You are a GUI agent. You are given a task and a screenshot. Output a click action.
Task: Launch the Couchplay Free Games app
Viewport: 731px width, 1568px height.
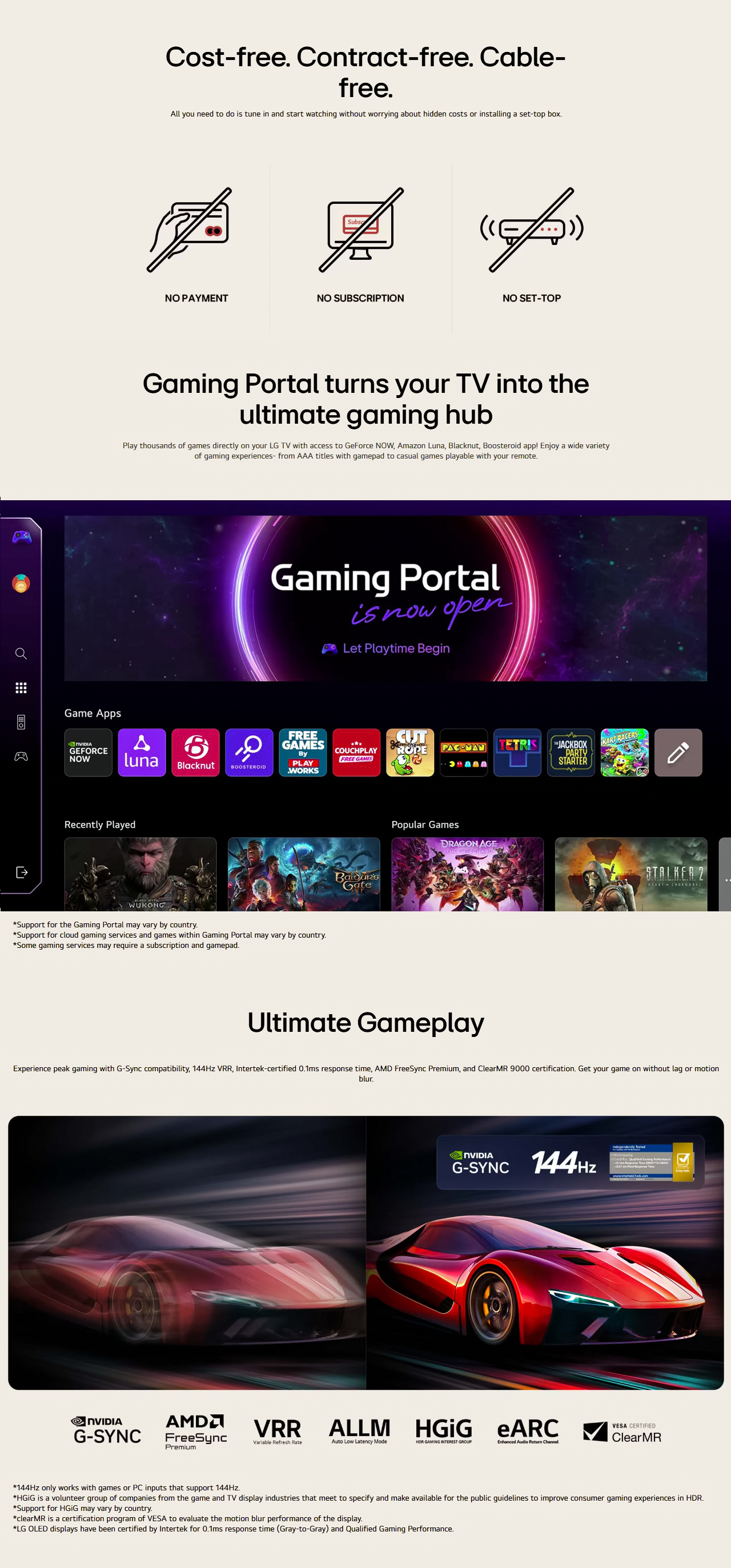[356, 753]
